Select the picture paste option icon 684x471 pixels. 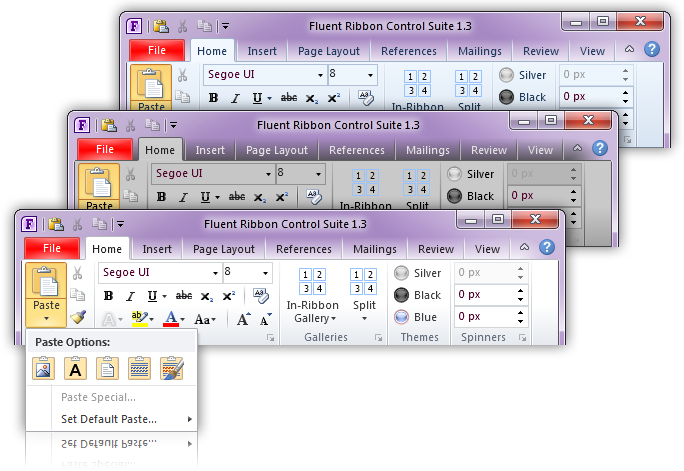coord(43,369)
